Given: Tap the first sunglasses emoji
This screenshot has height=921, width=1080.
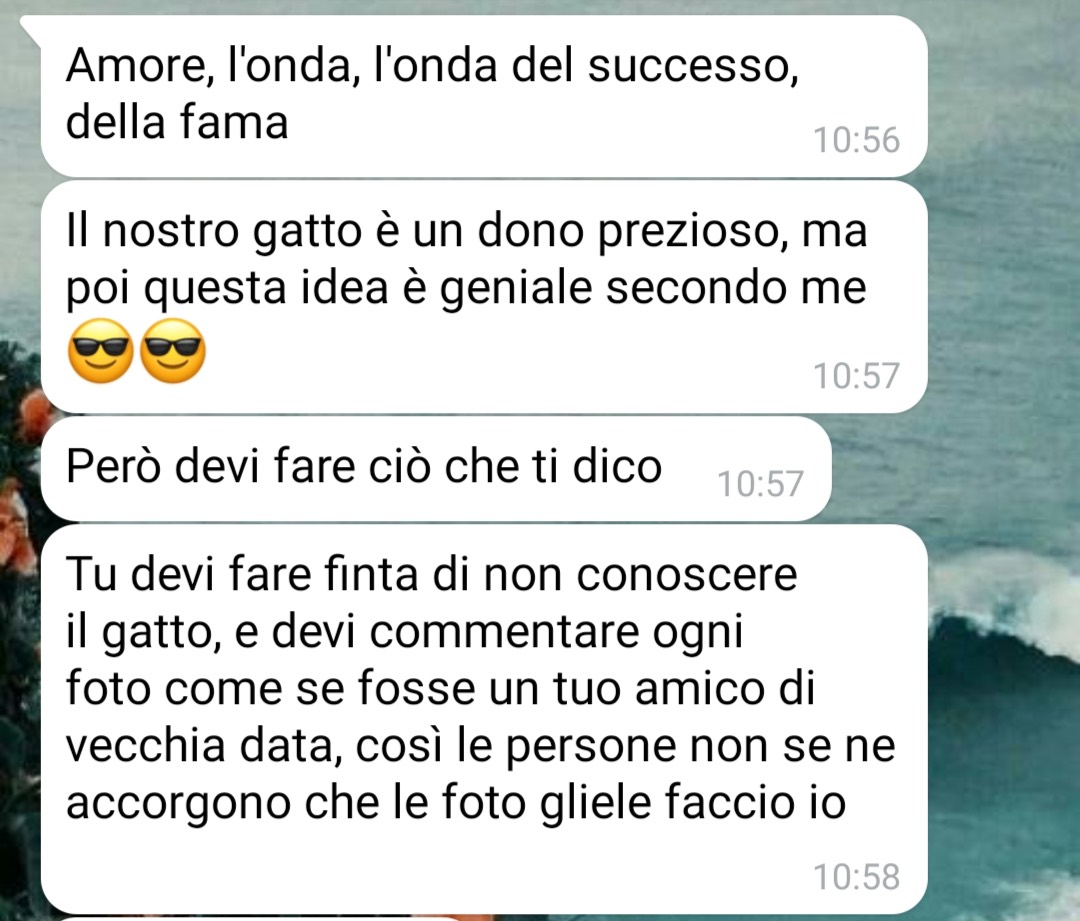Looking at the screenshot, I should [x=101, y=351].
